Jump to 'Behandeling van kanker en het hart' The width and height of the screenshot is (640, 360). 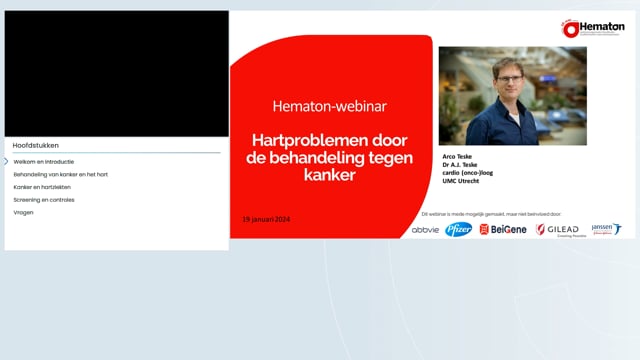(60, 174)
